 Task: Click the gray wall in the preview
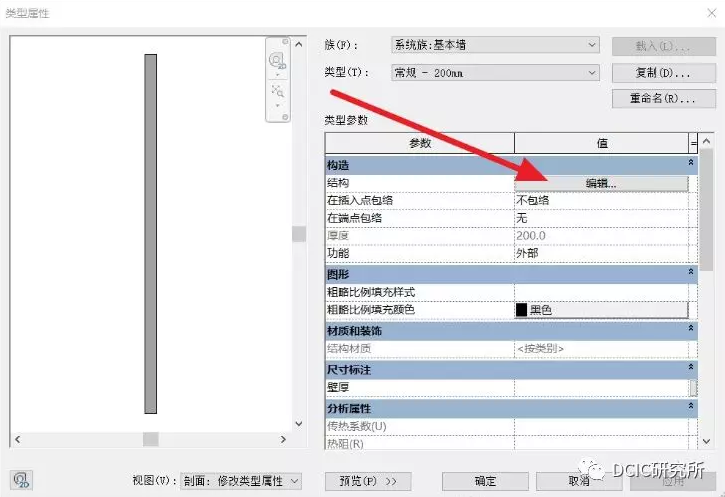click(x=151, y=234)
